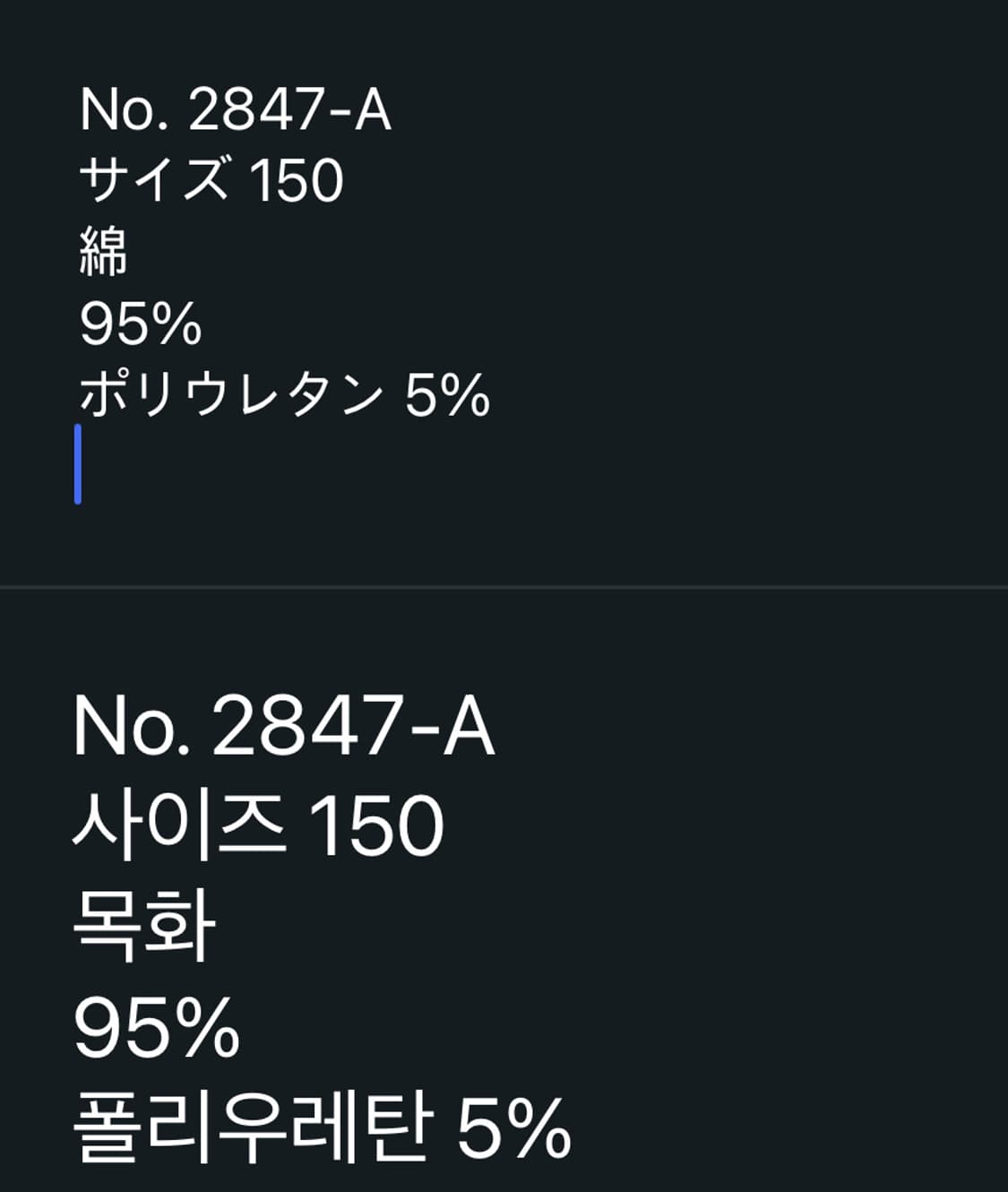Click "150" after "サイズ" in source

297,180
